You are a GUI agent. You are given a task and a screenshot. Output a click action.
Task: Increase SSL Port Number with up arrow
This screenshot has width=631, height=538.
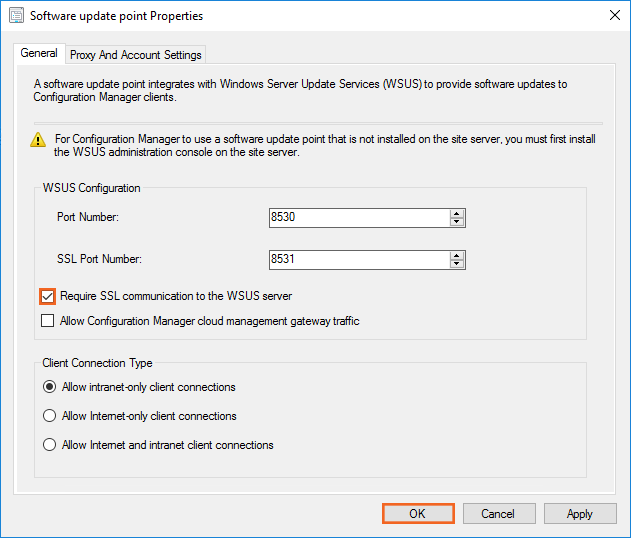click(457, 256)
